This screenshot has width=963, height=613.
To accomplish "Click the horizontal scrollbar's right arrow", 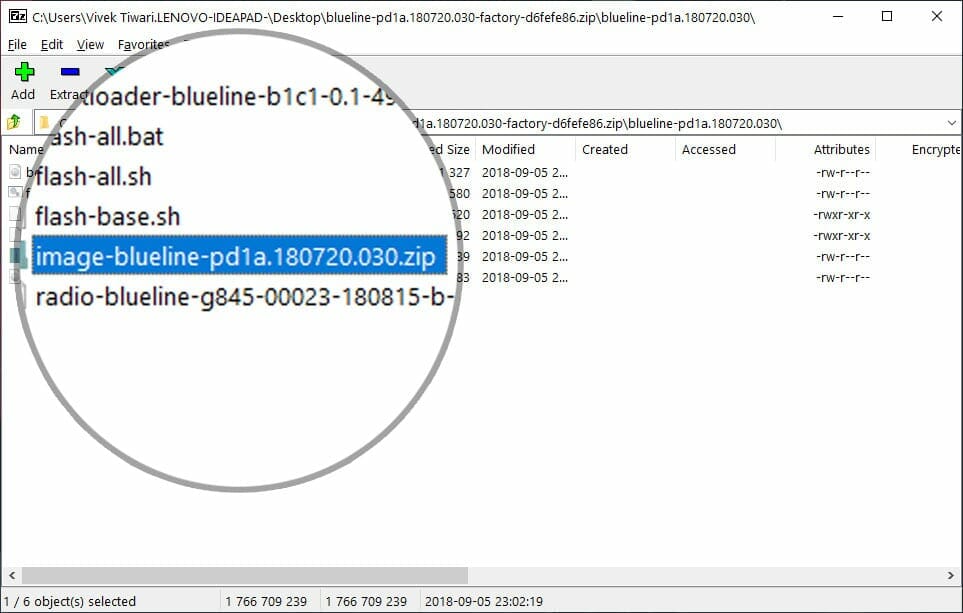I will tap(952, 576).
